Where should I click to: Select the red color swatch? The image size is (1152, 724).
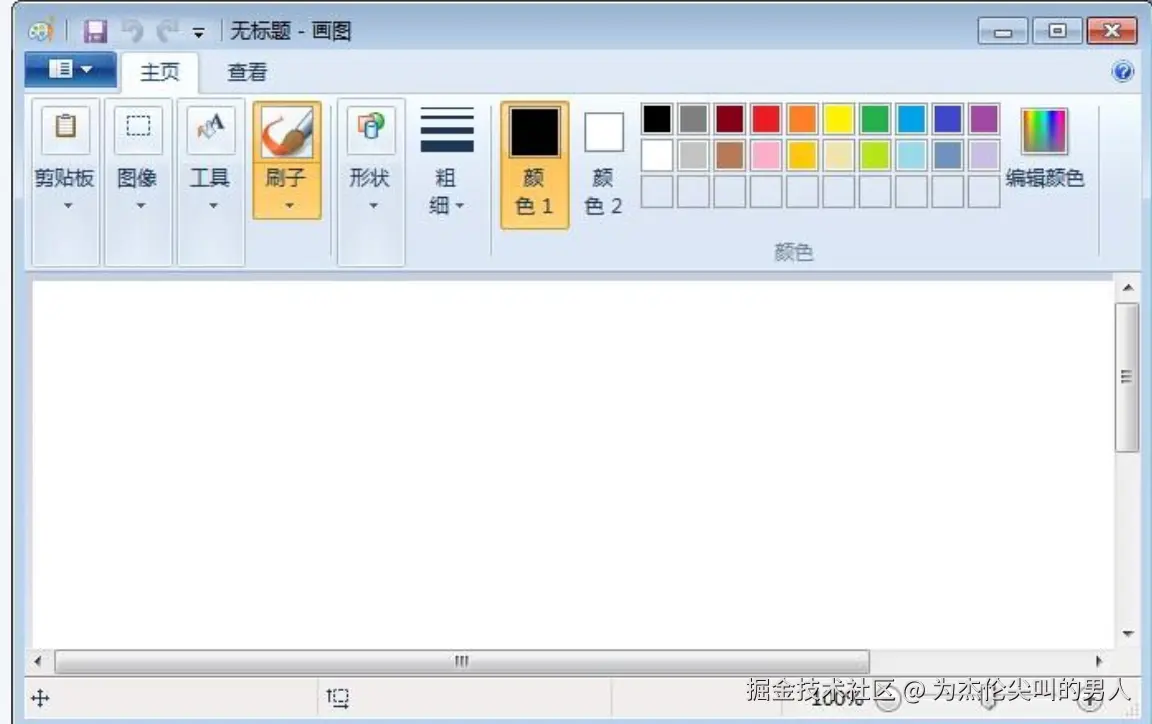(763, 118)
